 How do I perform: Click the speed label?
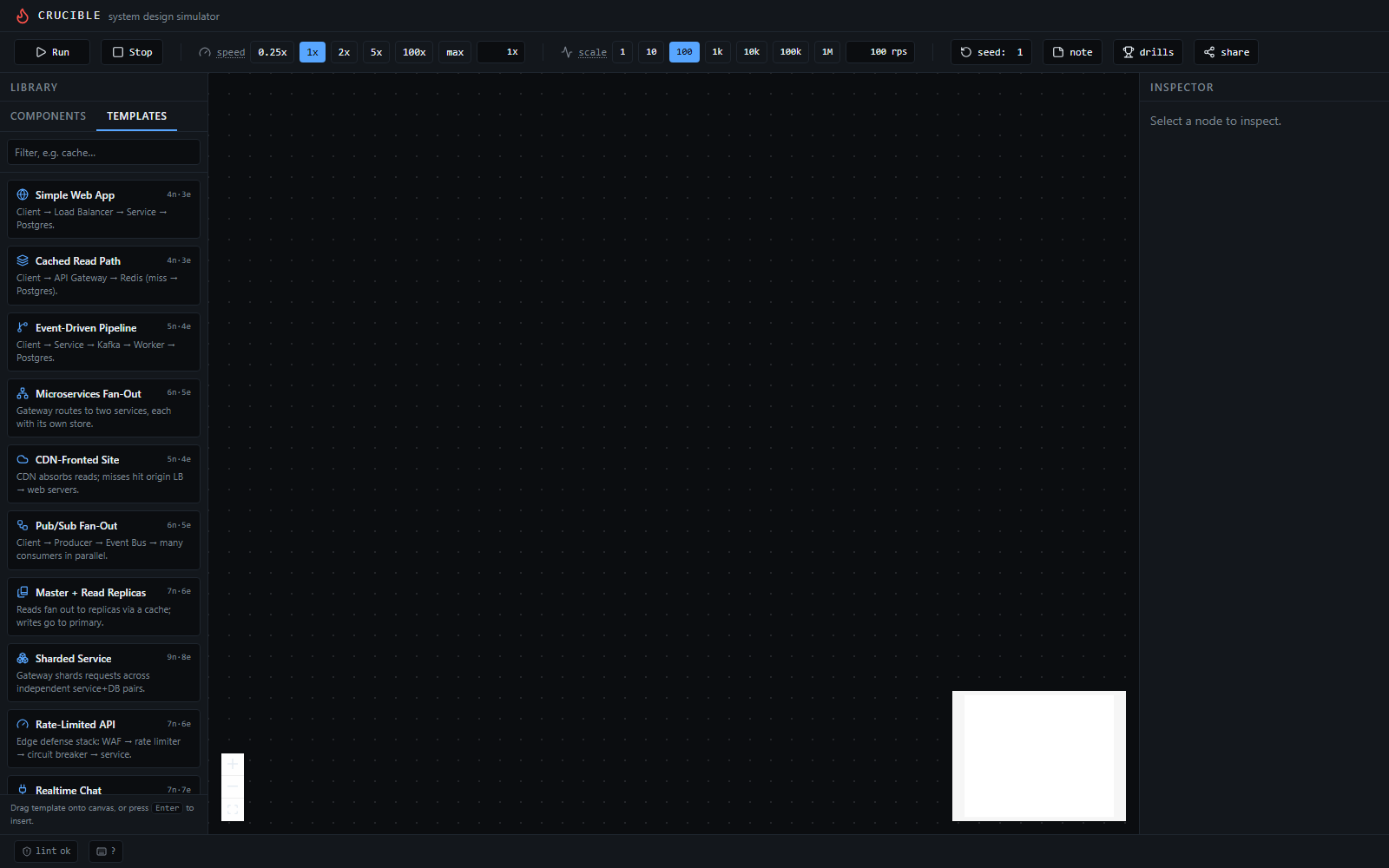(230, 52)
